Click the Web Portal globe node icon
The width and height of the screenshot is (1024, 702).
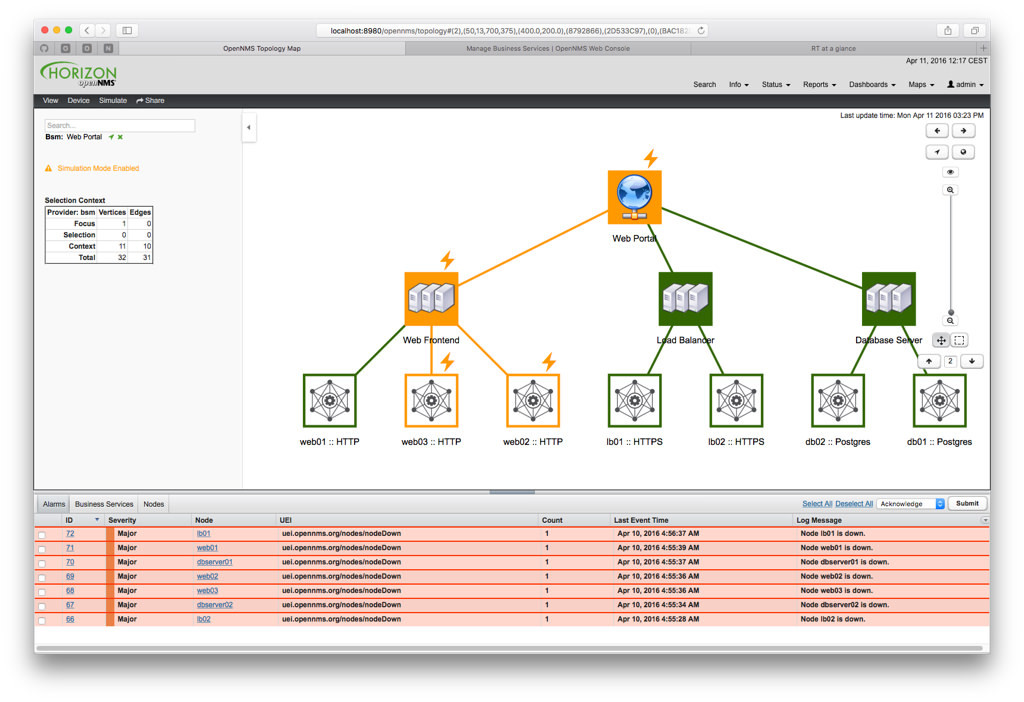(x=634, y=197)
